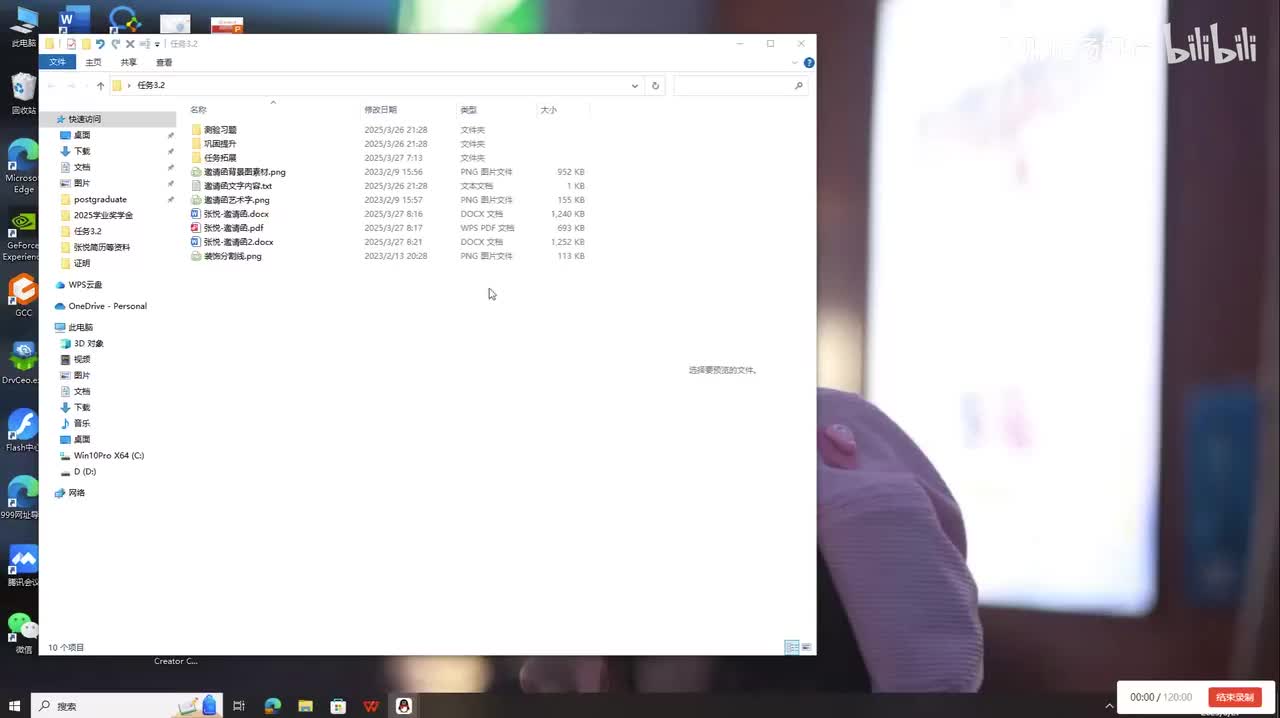Image resolution: width=1280 pixels, height=718 pixels.
Task: Switch to details view in status bar
Action: point(792,647)
